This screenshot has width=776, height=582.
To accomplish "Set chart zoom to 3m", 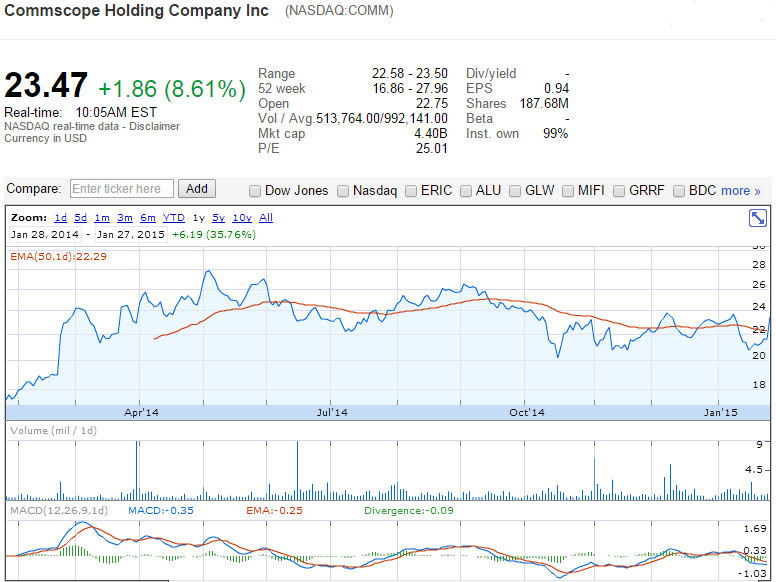I will pos(125,218).
